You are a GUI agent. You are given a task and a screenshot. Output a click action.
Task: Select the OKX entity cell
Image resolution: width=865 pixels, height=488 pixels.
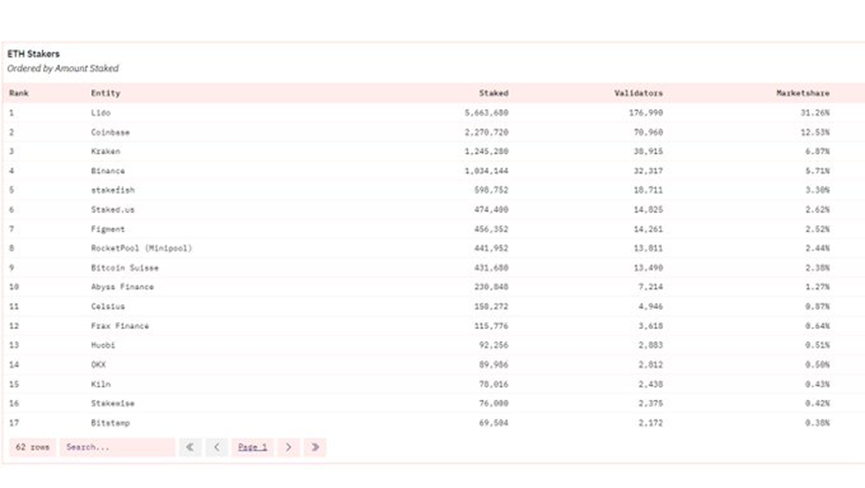pos(98,364)
